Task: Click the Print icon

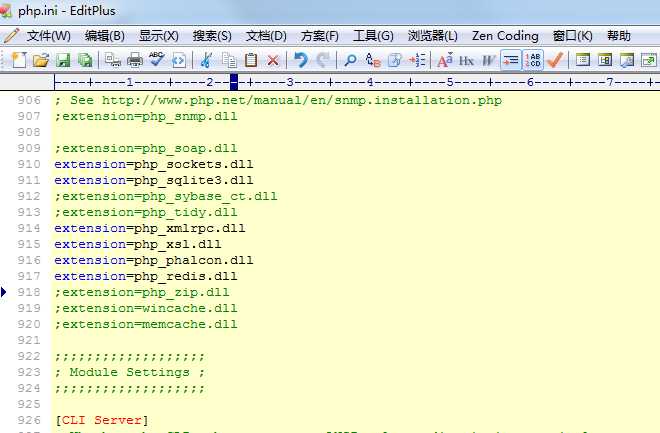Action: click(135, 60)
